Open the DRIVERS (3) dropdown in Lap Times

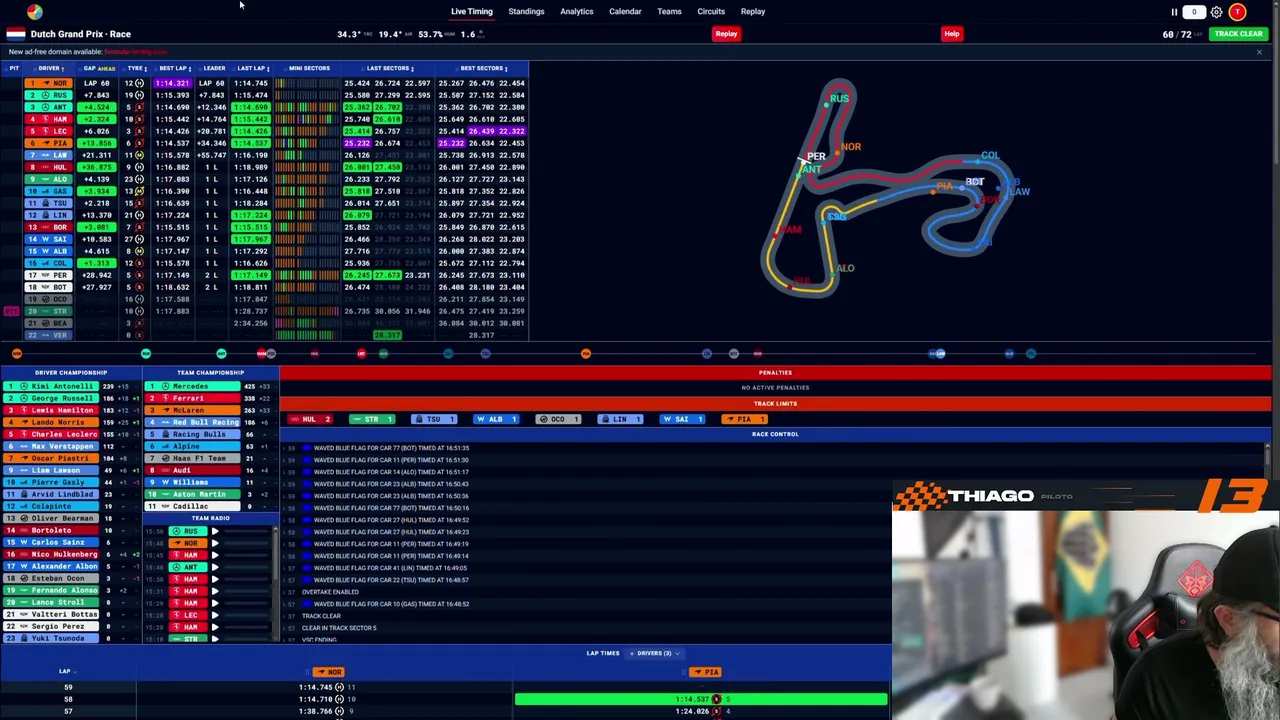pos(656,653)
